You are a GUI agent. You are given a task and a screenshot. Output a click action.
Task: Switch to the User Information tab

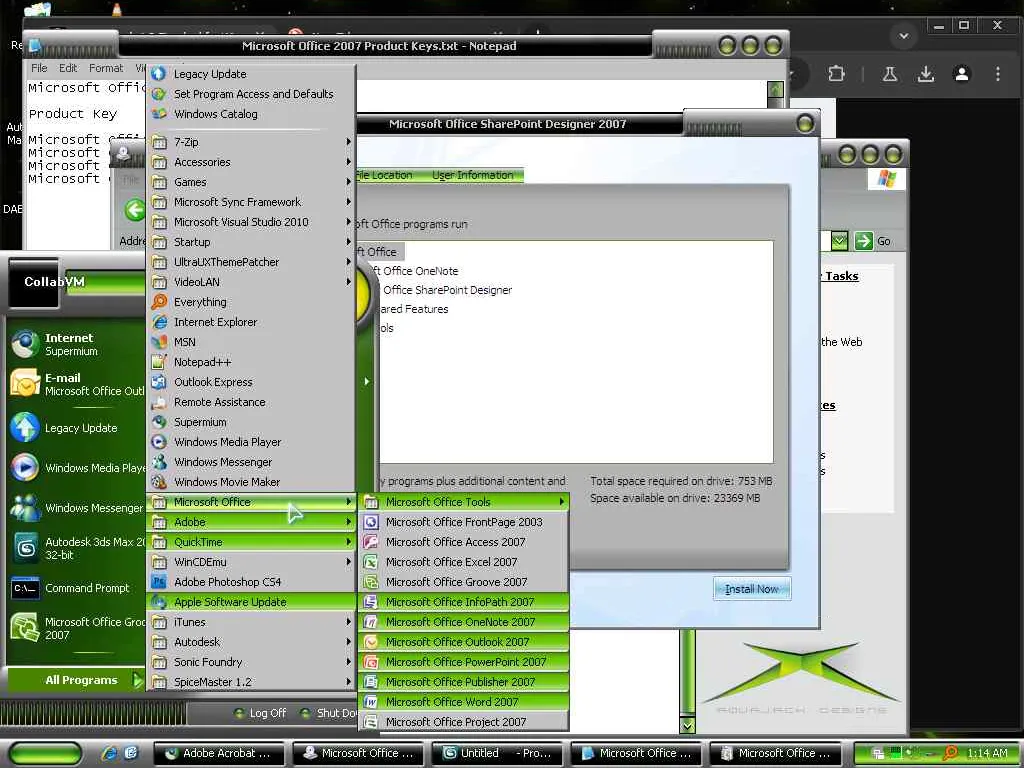[x=473, y=175]
